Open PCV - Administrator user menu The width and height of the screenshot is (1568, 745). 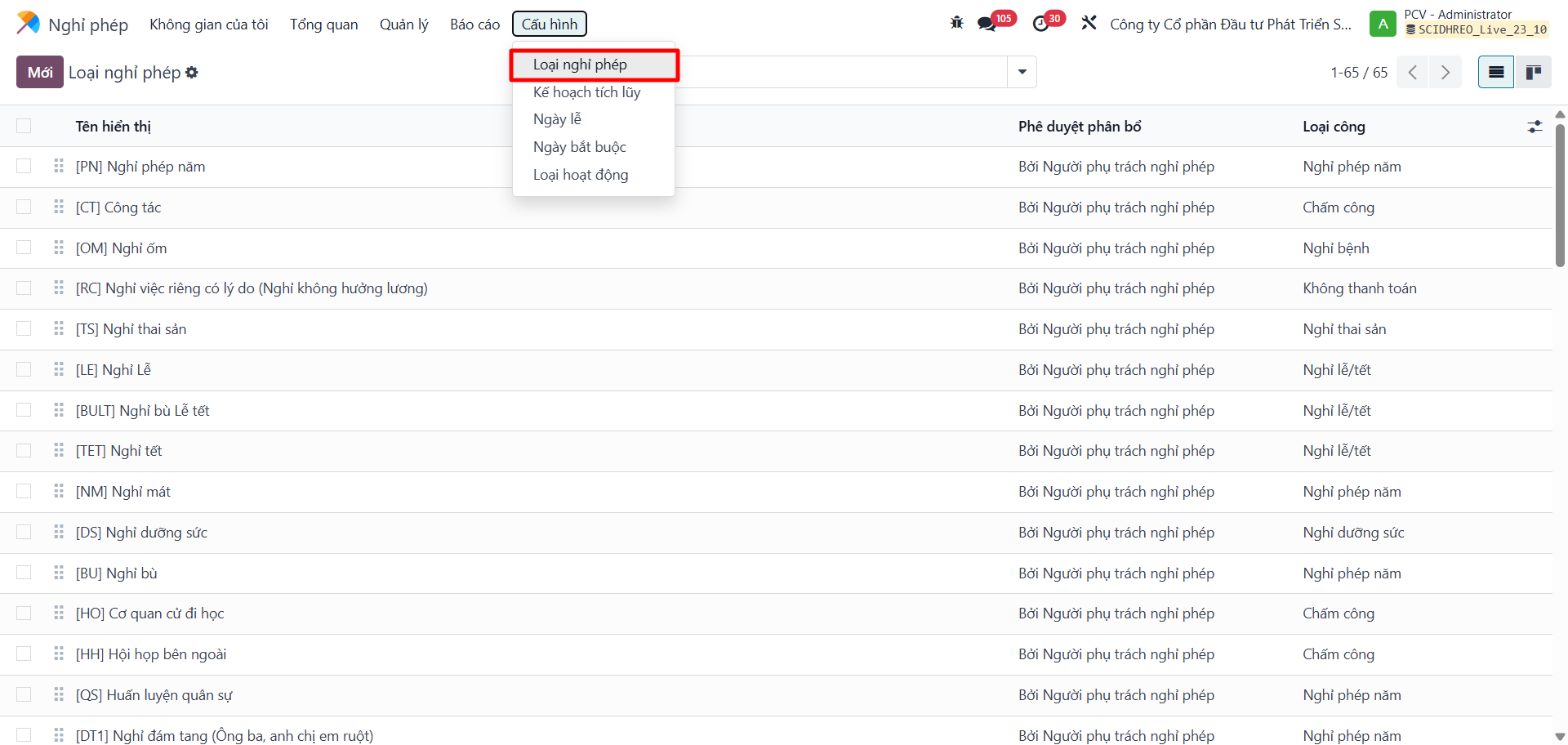click(1459, 24)
